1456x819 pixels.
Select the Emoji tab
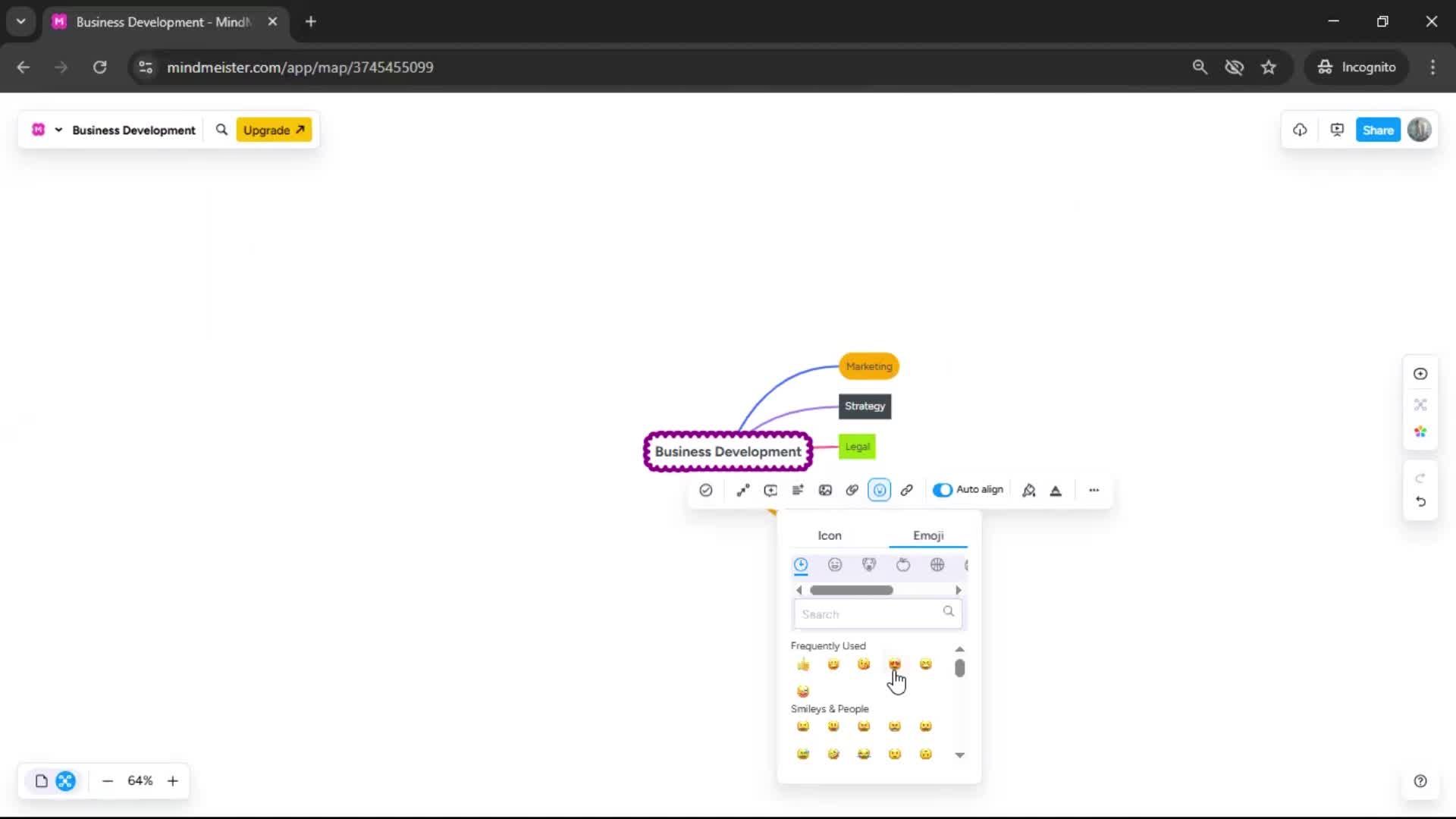pos(928,535)
